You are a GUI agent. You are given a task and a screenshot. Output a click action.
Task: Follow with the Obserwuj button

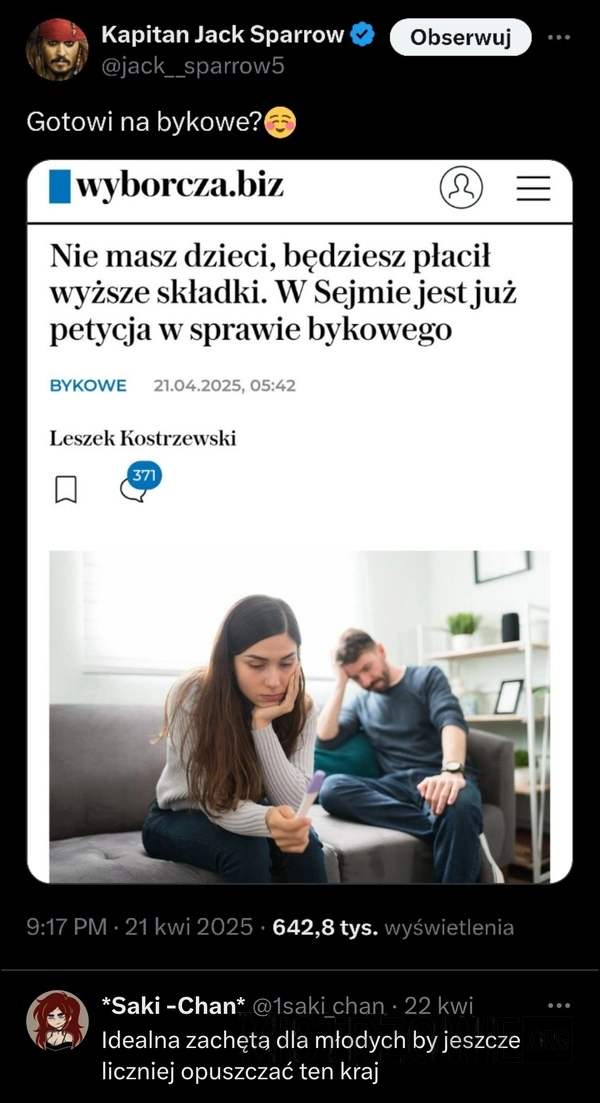[460, 37]
